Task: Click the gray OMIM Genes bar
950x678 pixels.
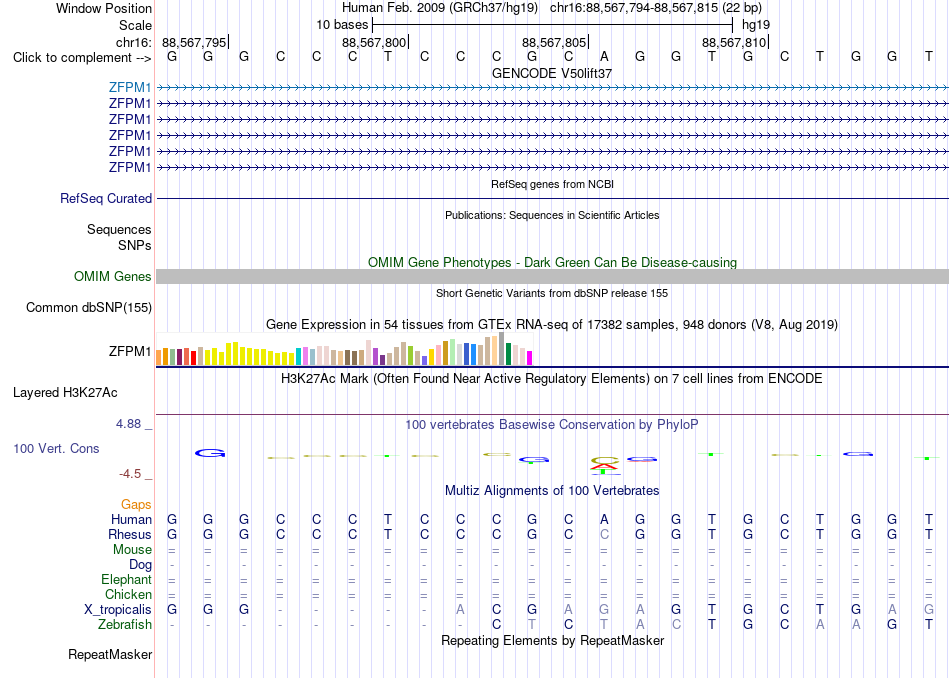Action: click(x=552, y=277)
